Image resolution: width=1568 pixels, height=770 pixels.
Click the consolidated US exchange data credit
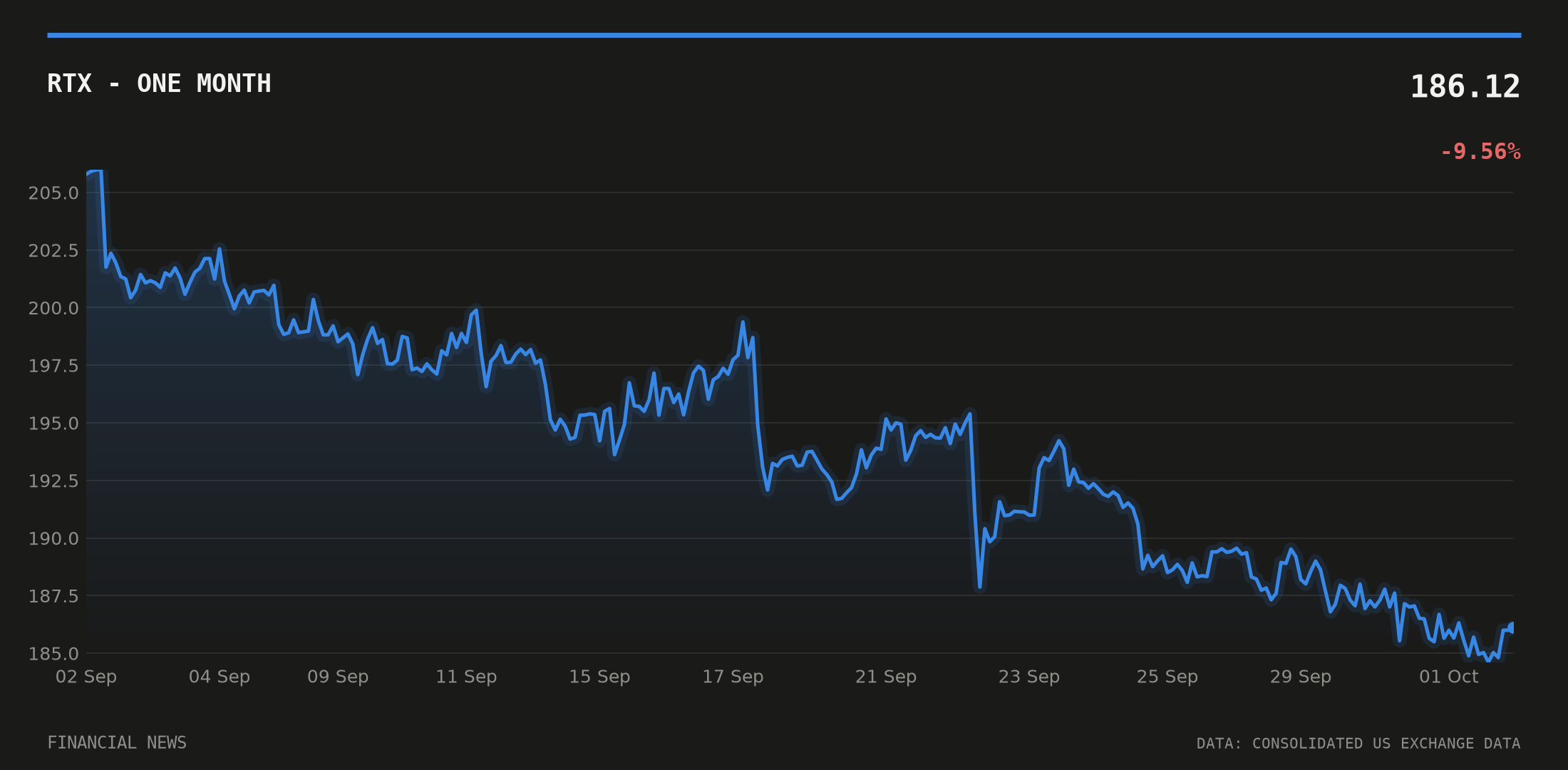(x=1358, y=744)
